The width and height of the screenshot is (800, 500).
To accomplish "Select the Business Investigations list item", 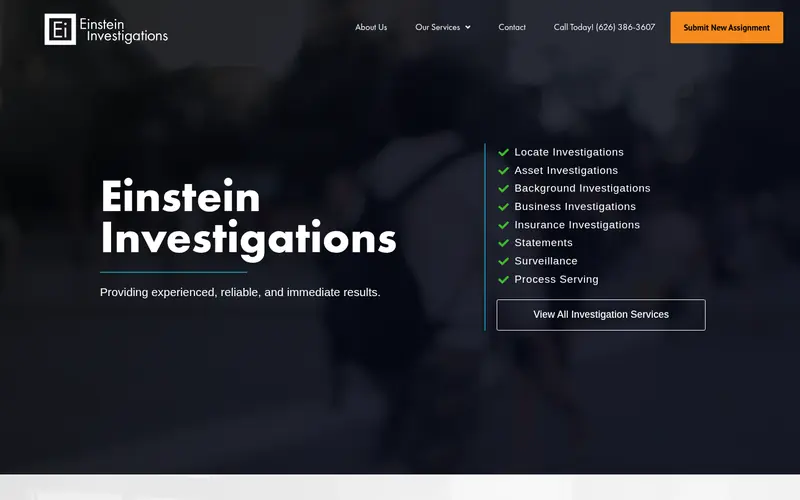I will coord(575,207).
